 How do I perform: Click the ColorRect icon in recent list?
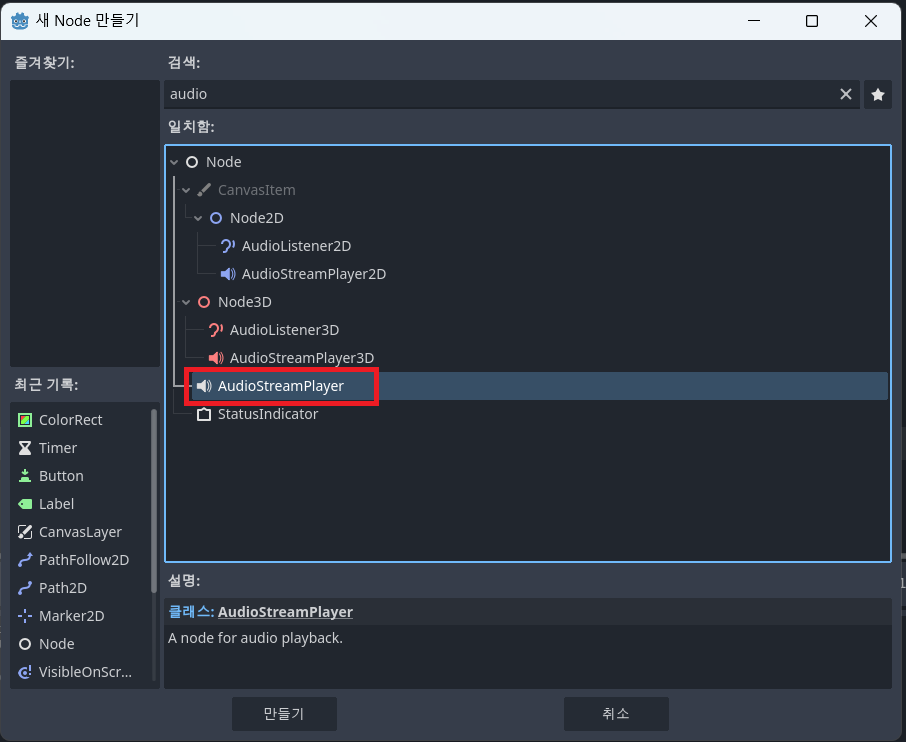click(x=25, y=420)
